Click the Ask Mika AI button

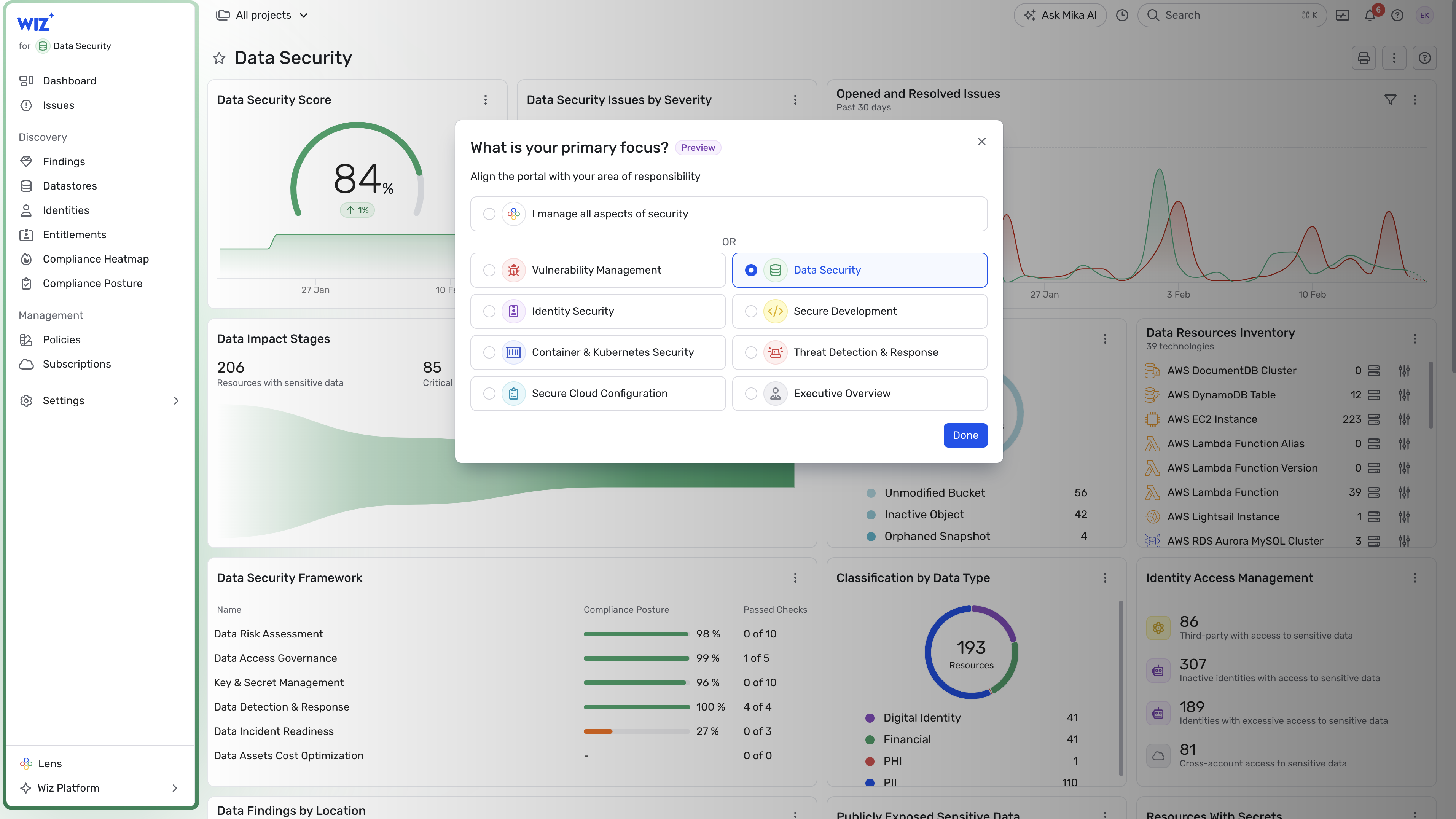[1060, 15]
